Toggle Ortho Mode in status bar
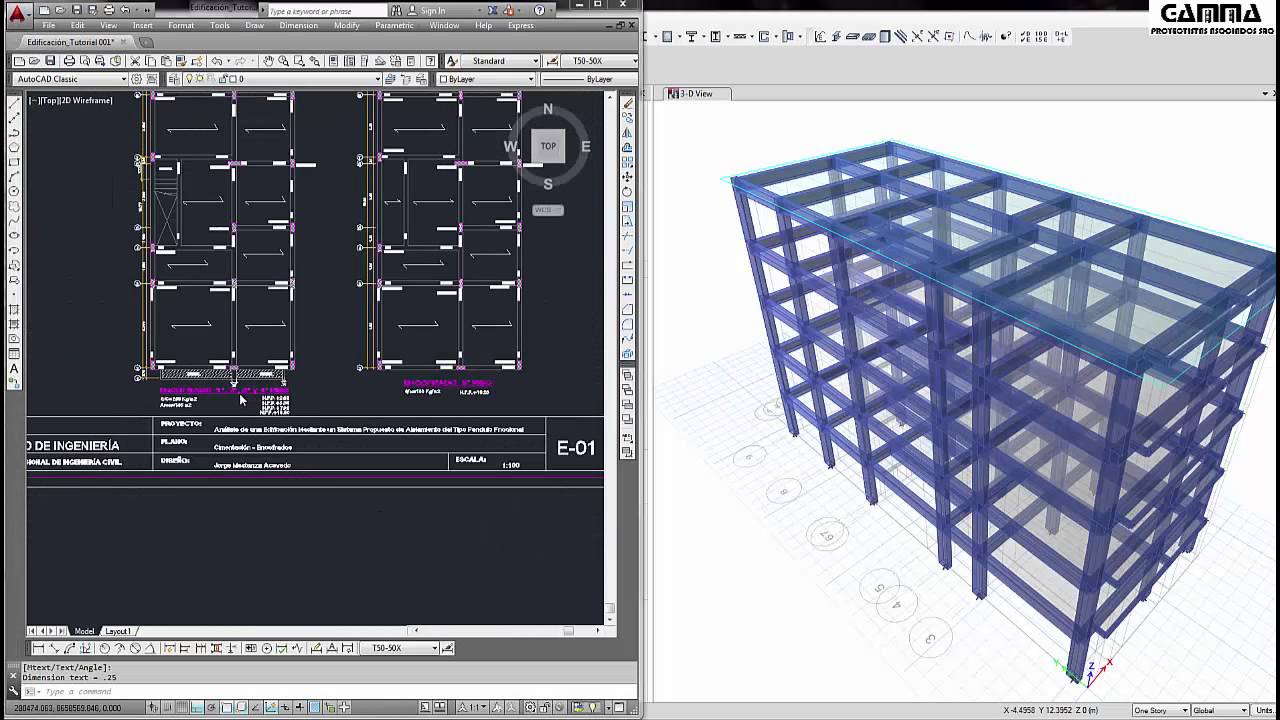This screenshot has height=720, width=1280. tap(197, 707)
